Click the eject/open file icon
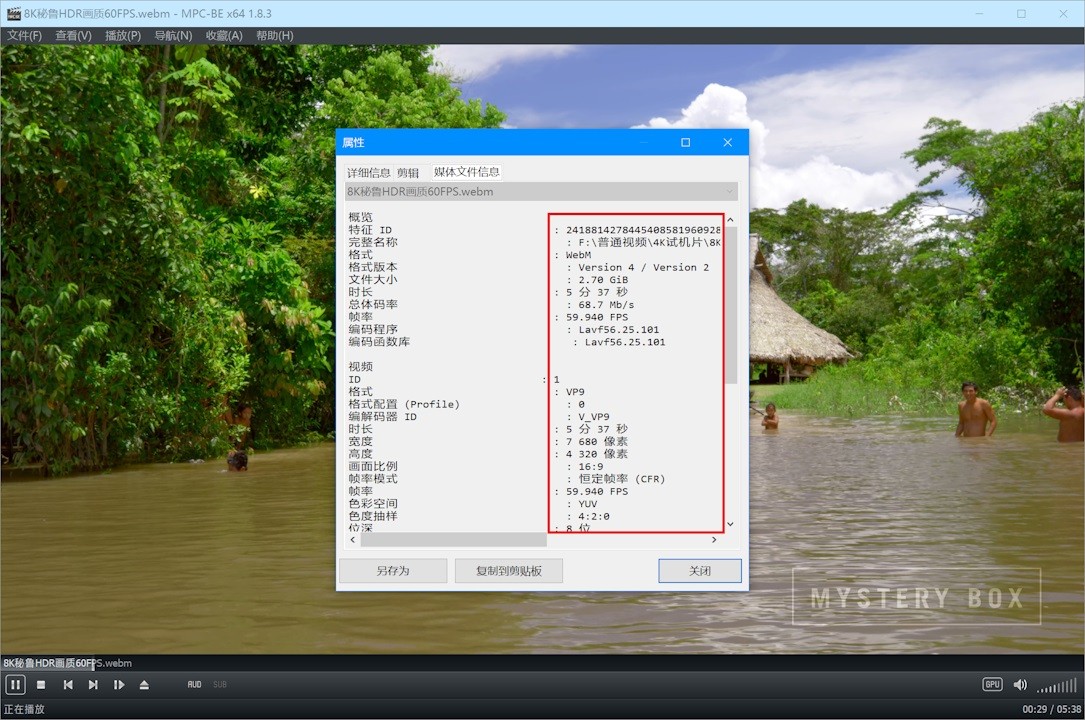 144,685
